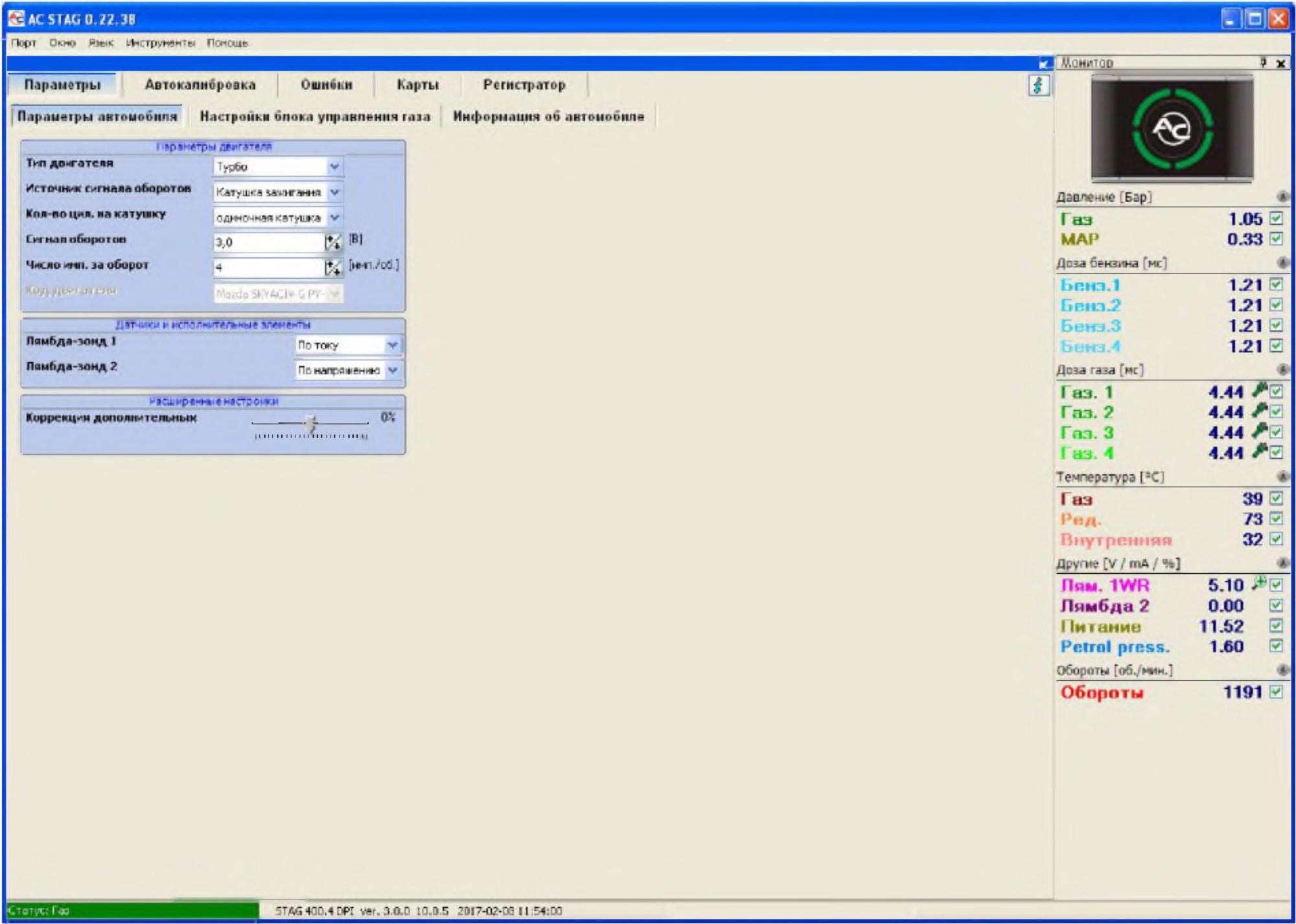Open the Источник сигнала оборотов dropdown
Viewport: 1296px width, 924px height.
(x=334, y=192)
